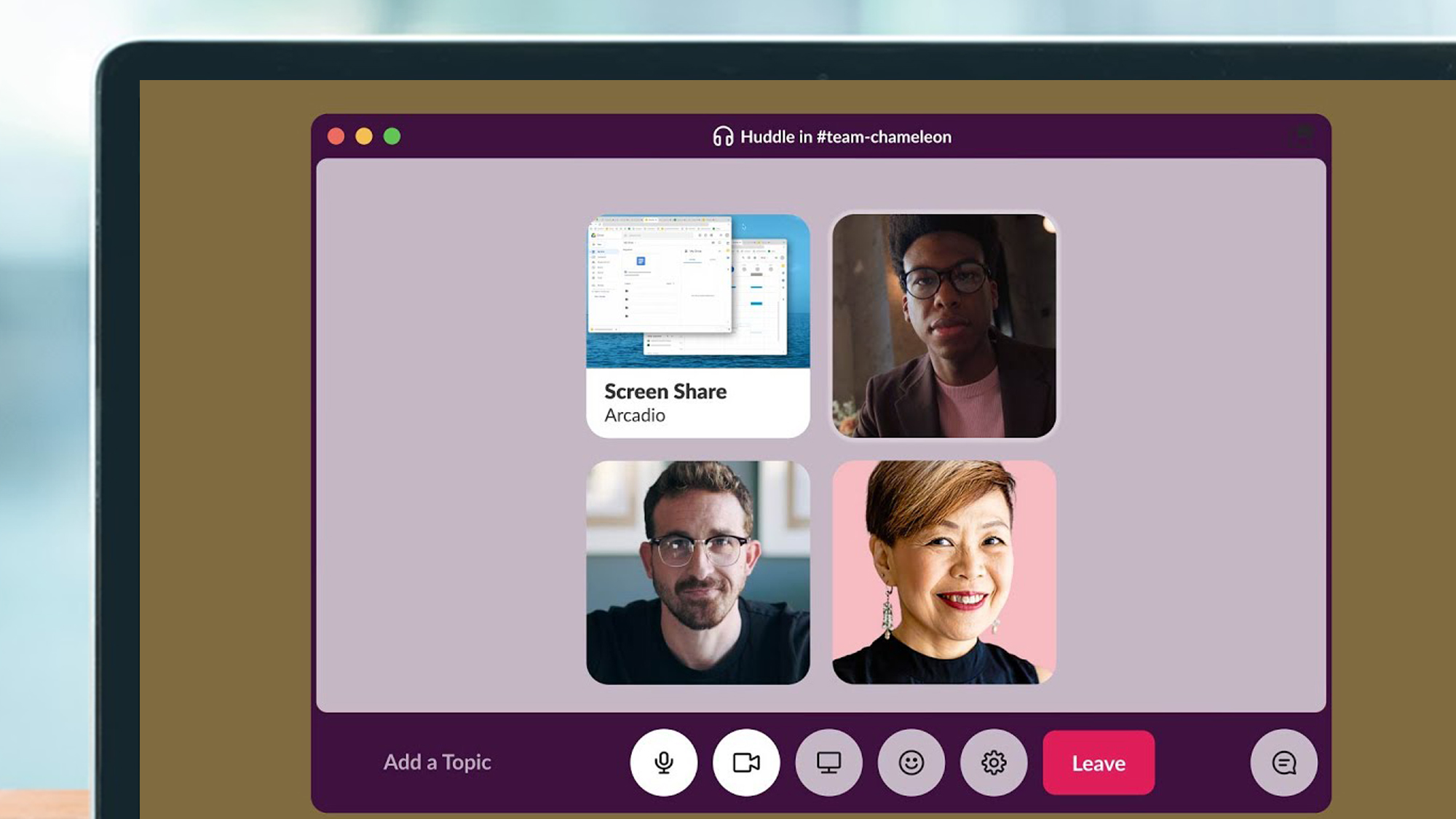Minimize the huddle with the yellow button
This screenshot has width=1456, height=819.
click(x=363, y=135)
